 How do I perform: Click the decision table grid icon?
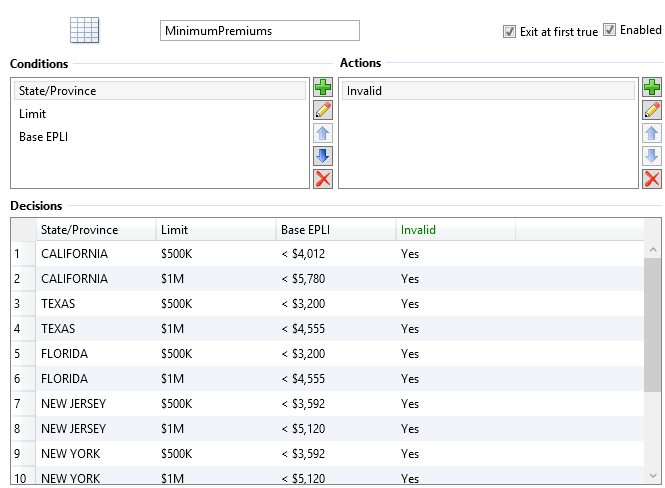coord(84,31)
